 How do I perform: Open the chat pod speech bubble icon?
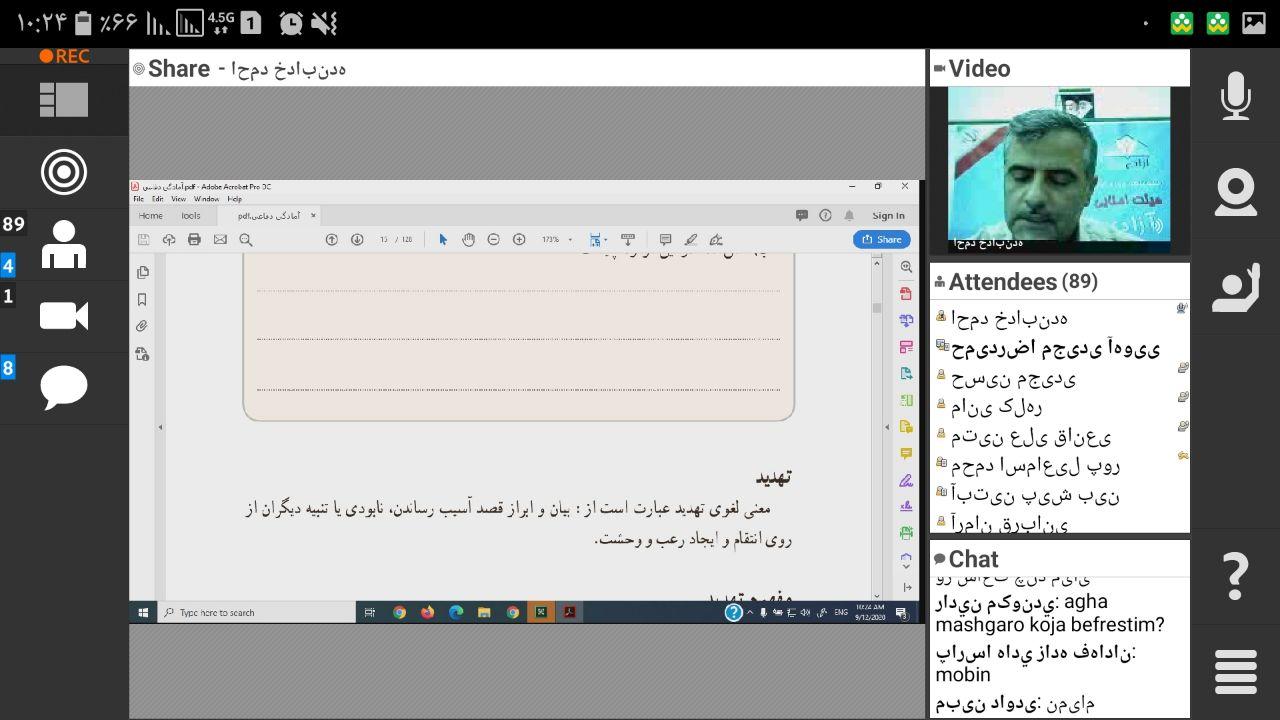click(64, 387)
